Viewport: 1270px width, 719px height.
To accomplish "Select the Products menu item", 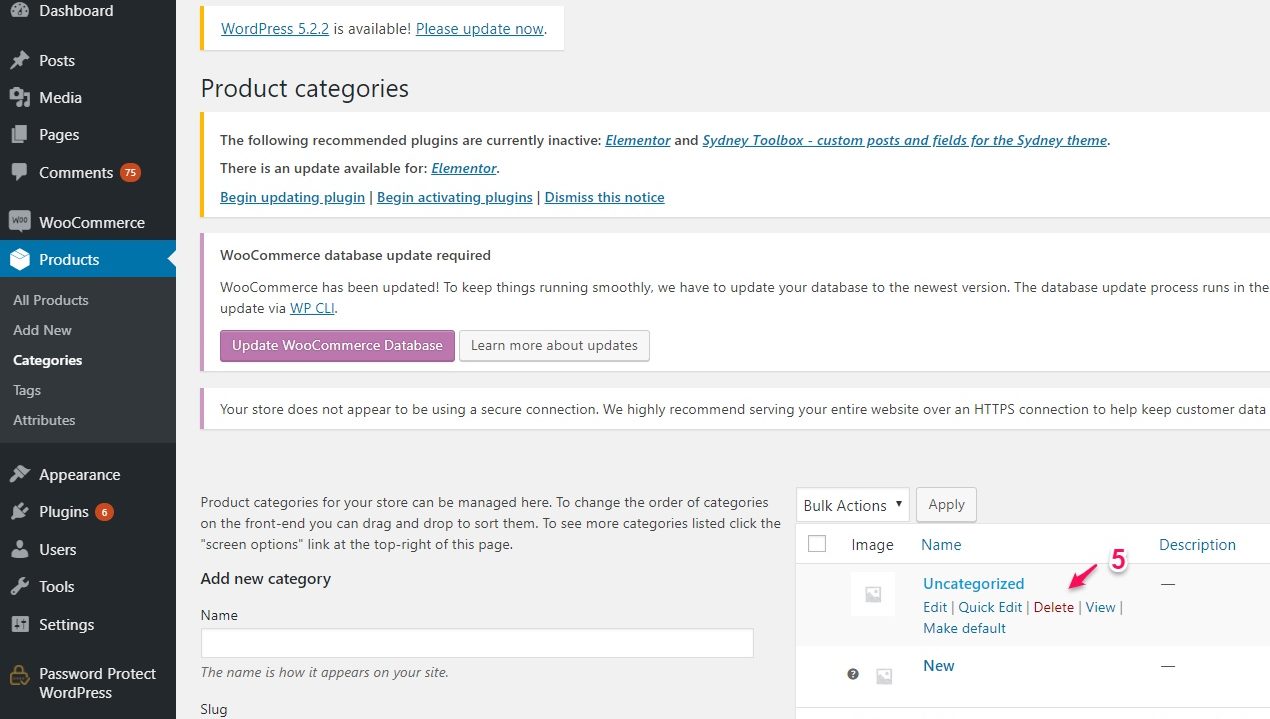I will [x=88, y=259].
